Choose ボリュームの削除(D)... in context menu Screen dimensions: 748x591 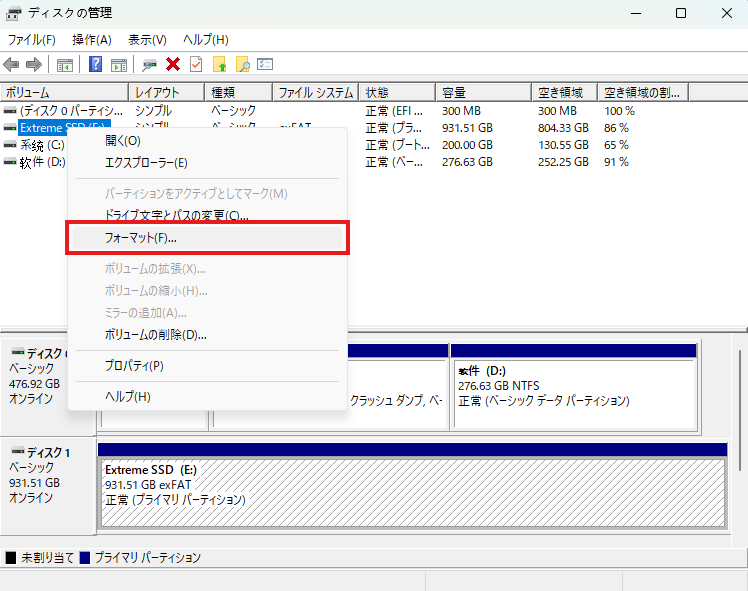(155, 335)
